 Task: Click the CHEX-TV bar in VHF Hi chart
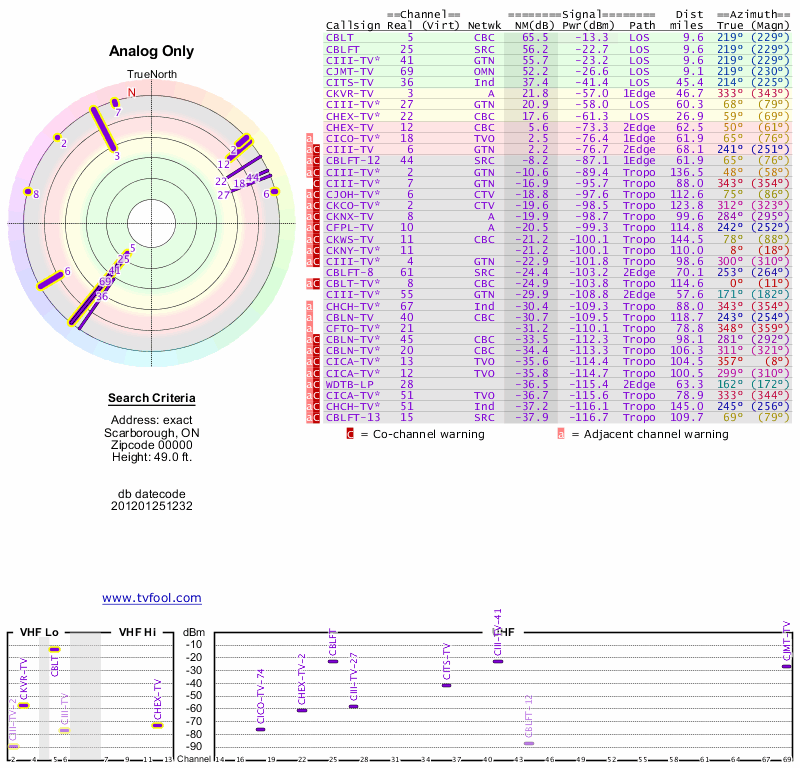click(158, 725)
